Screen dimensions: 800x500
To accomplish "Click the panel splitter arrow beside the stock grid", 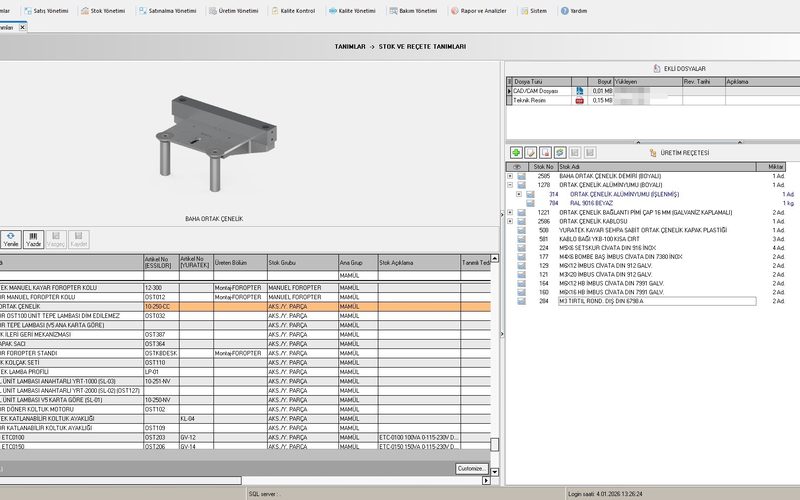I will point(502,334).
